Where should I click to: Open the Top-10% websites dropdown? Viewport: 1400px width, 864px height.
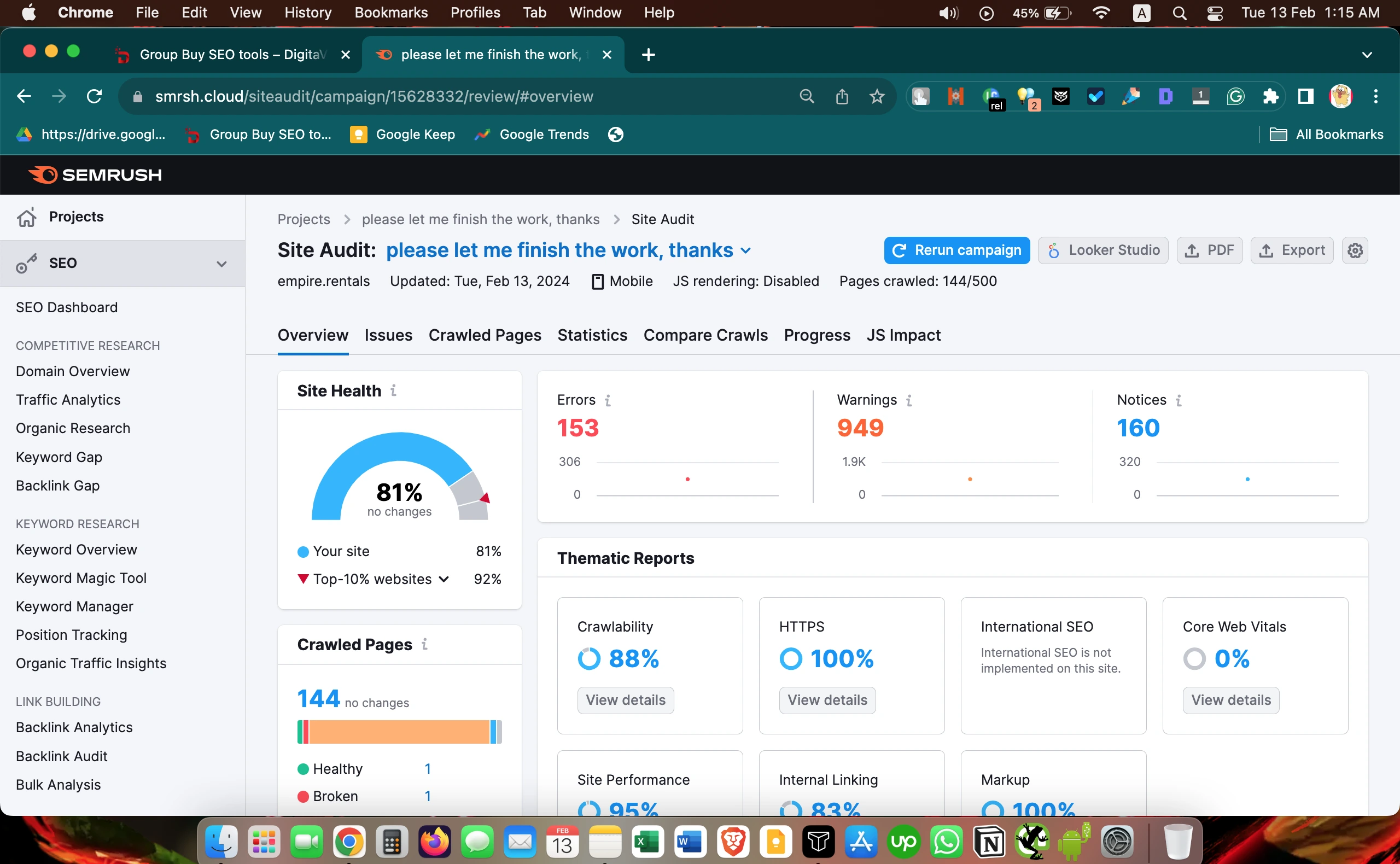point(444,580)
